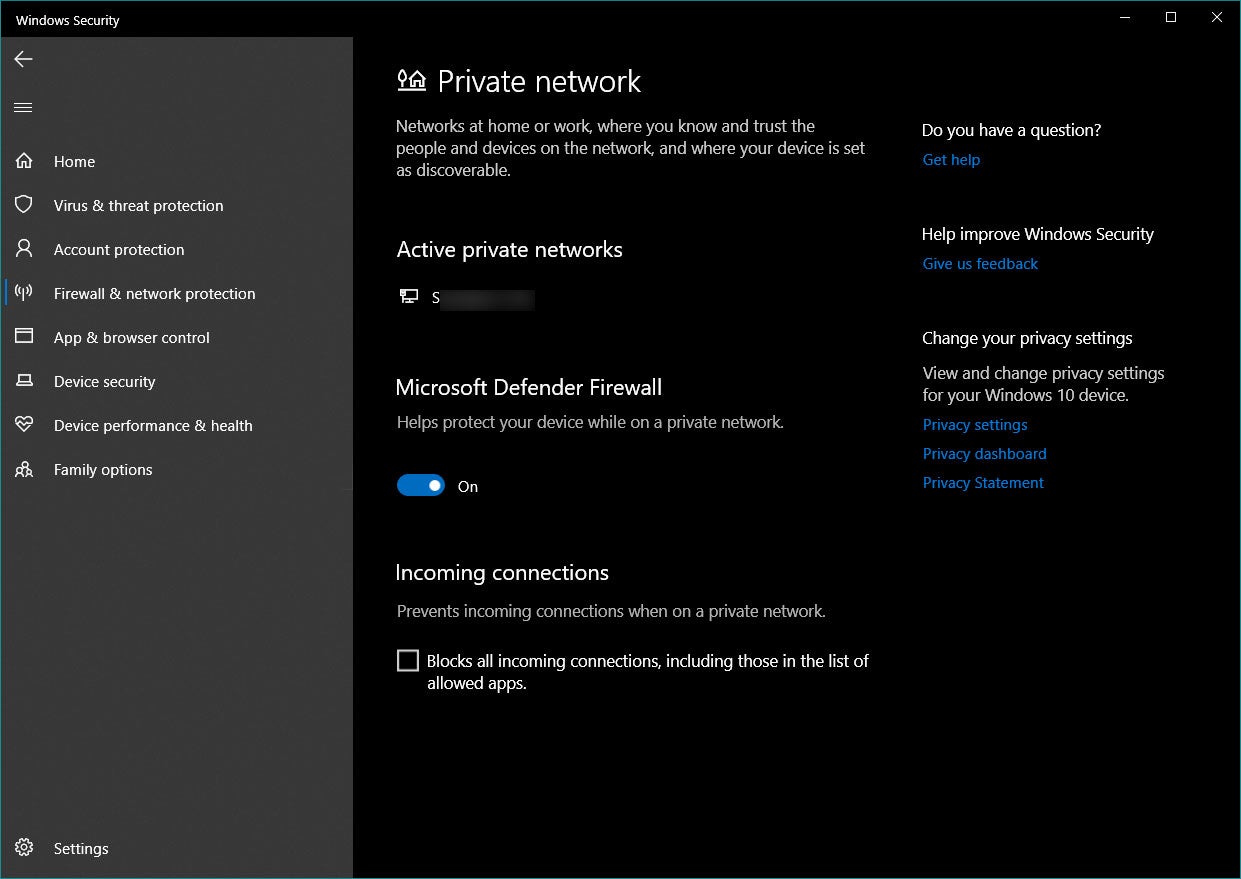Open the Privacy Statement link

point(983,483)
